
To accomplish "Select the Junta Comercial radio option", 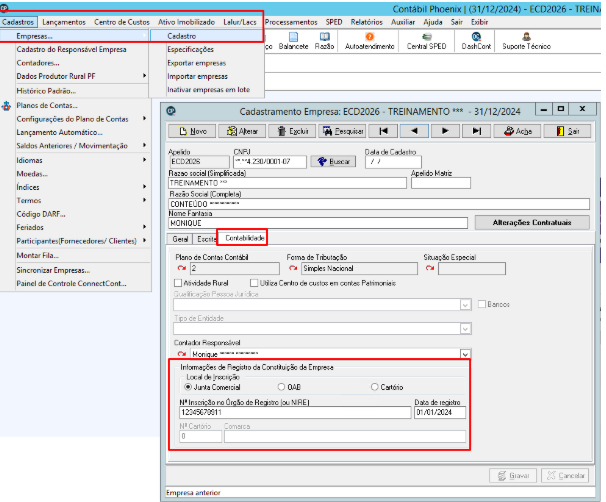I will click(188, 387).
